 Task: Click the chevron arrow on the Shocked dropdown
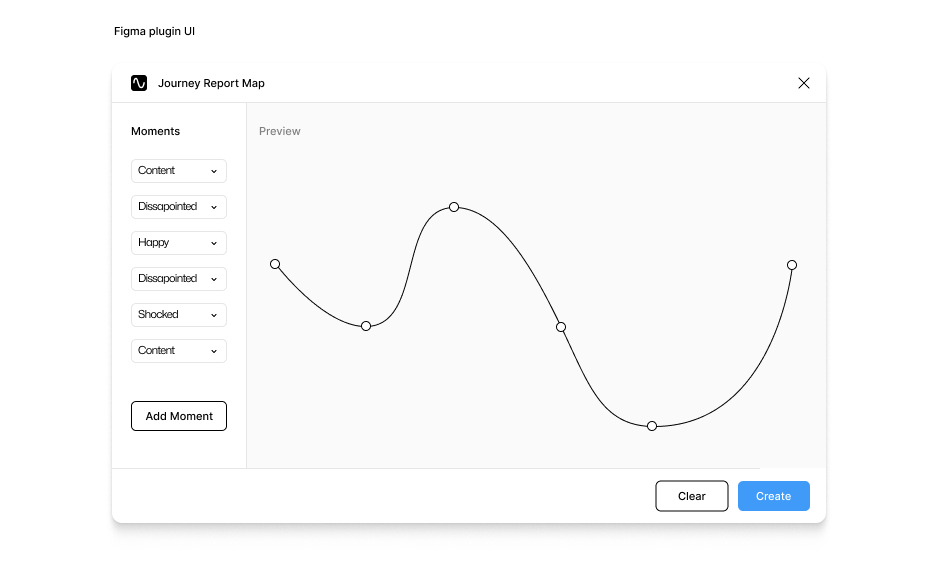click(x=214, y=315)
